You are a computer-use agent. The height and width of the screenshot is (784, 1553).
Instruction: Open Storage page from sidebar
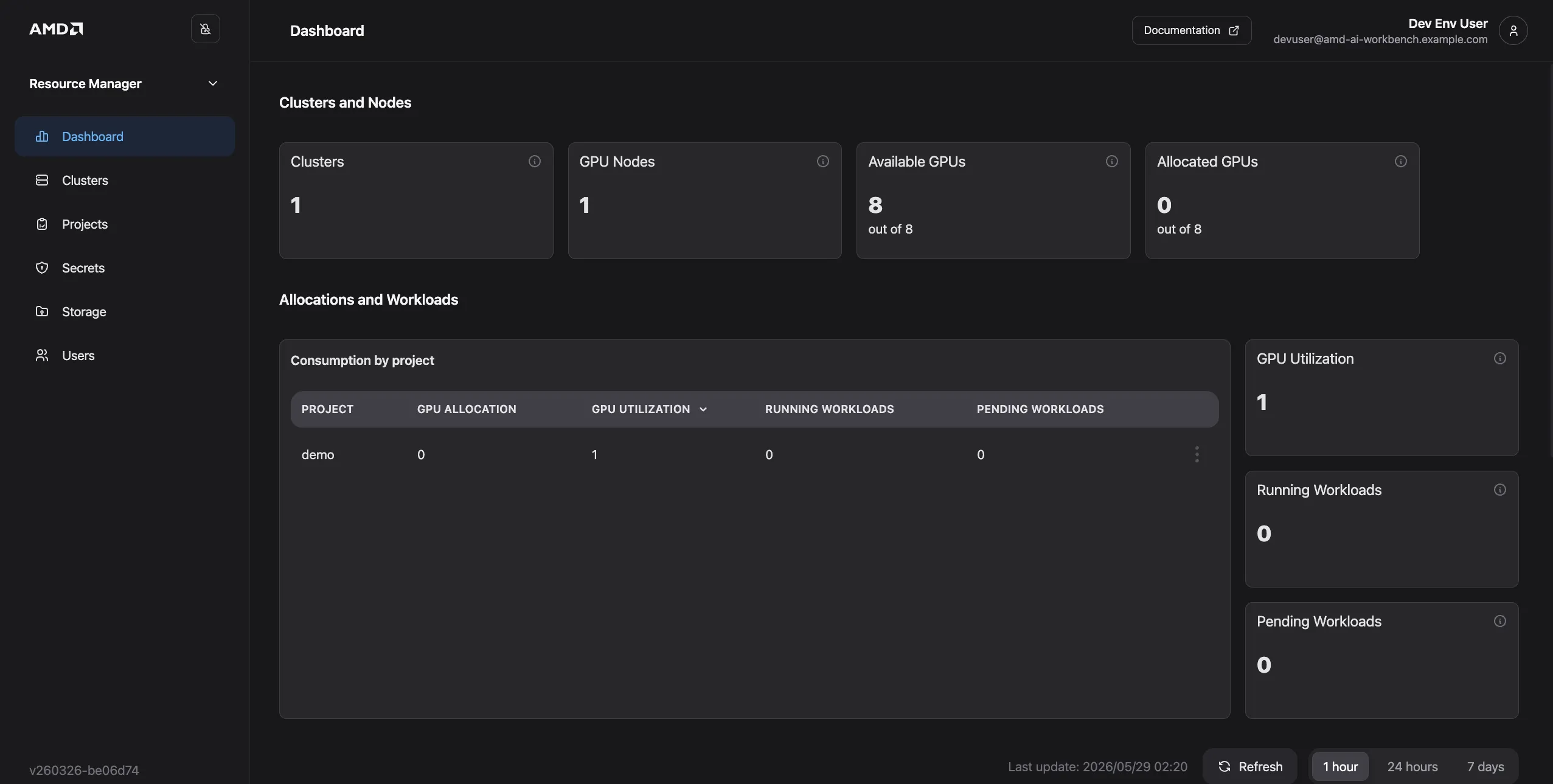click(x=125, y=311)
